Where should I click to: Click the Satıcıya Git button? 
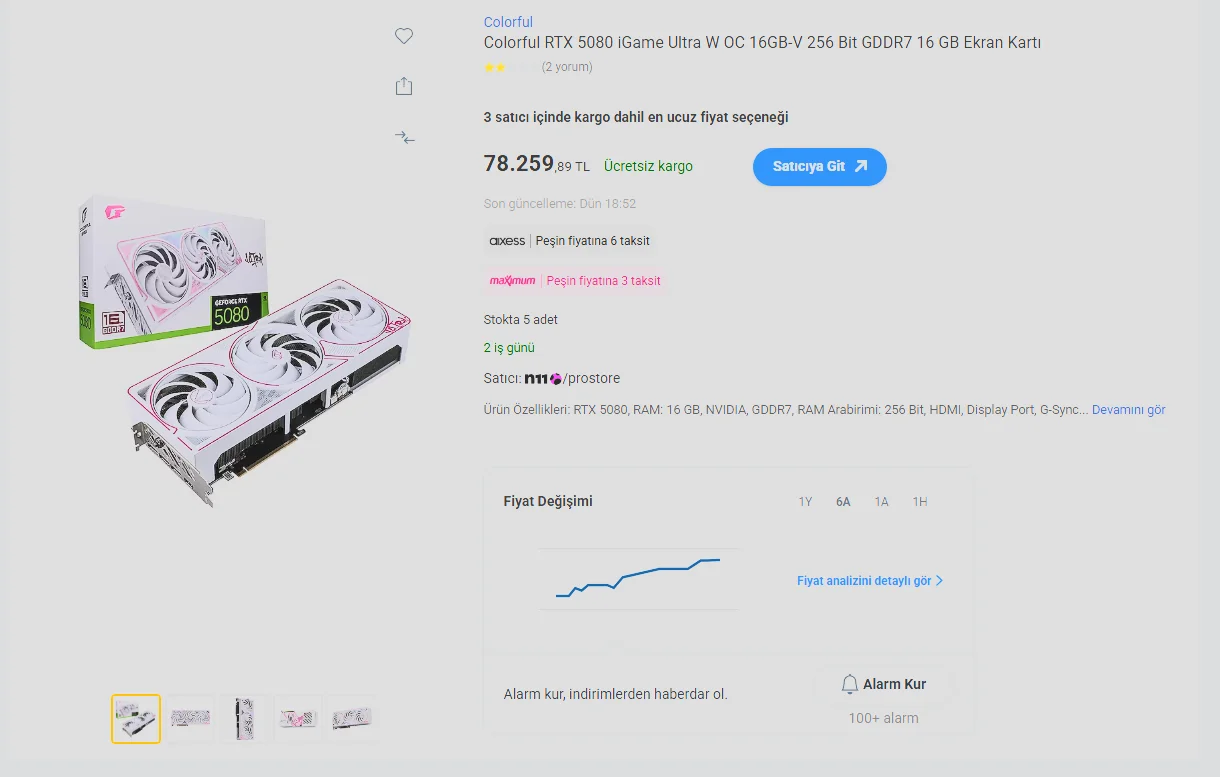(x=819, y=167)
